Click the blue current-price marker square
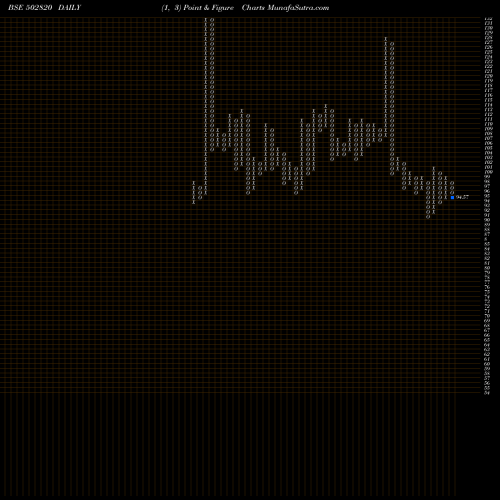Image resolution: width=500 pixels, height=500 pixels. [x=452, y=197]
